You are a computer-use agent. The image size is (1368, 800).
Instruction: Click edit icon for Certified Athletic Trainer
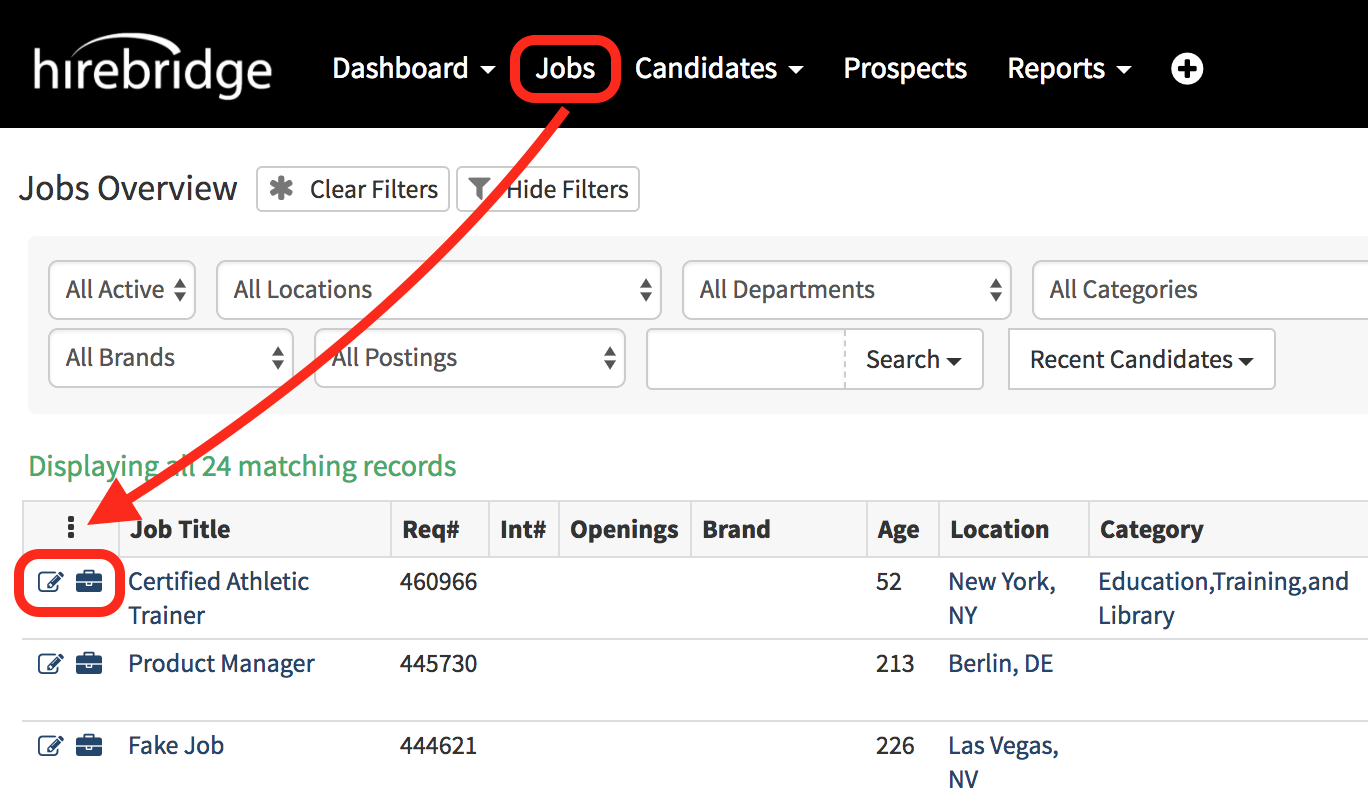[50, 582]
